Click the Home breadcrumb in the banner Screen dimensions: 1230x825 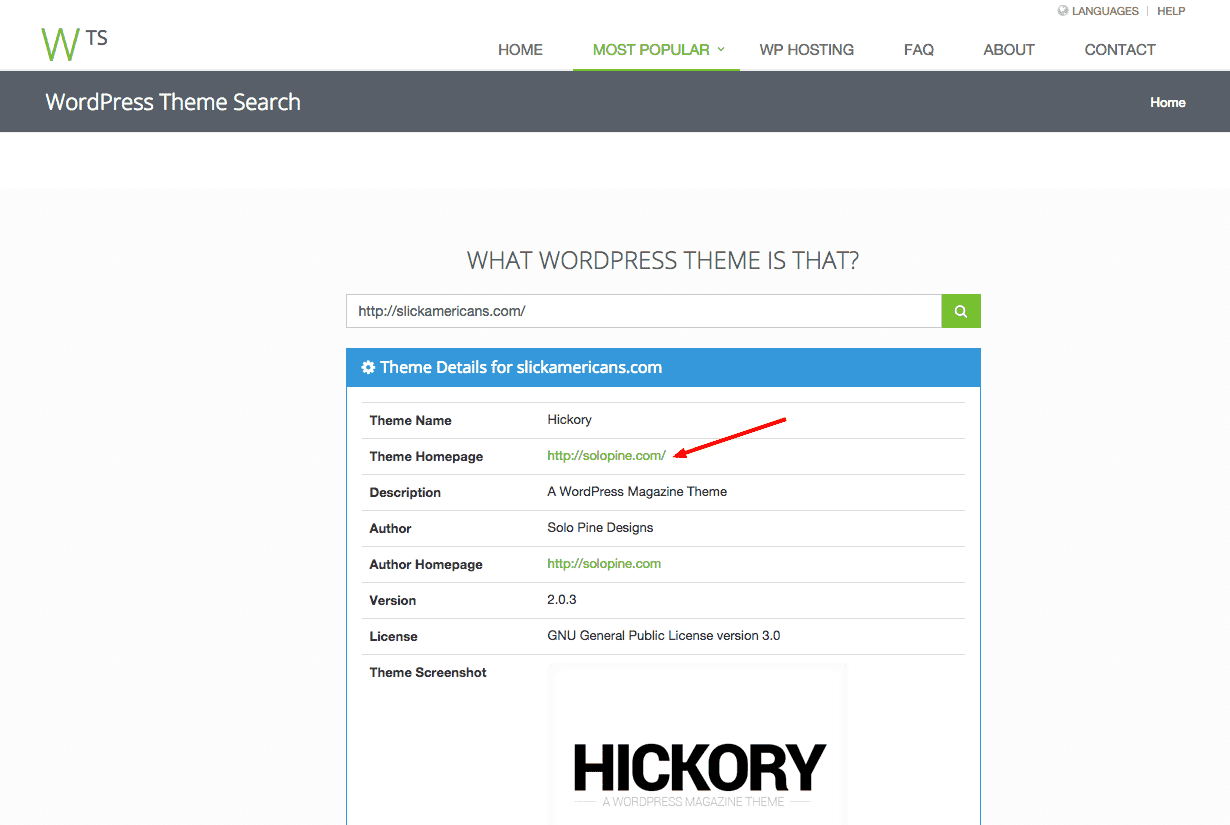1167,102
